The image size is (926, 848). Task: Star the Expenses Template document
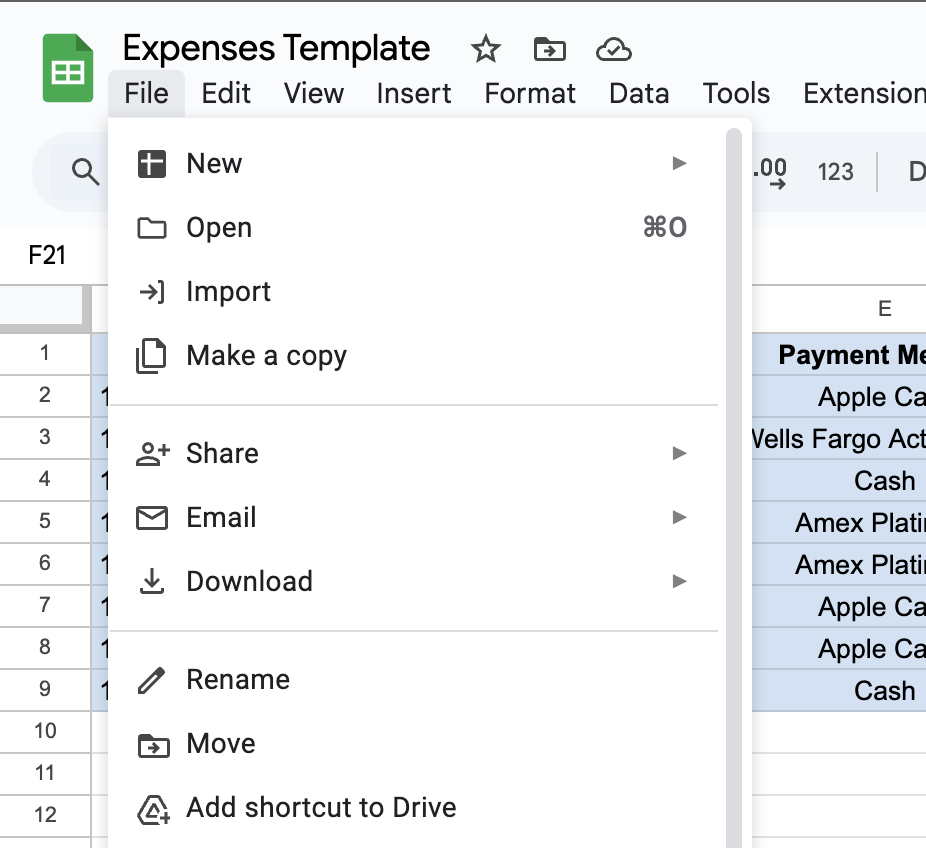[x=485, y=49]
